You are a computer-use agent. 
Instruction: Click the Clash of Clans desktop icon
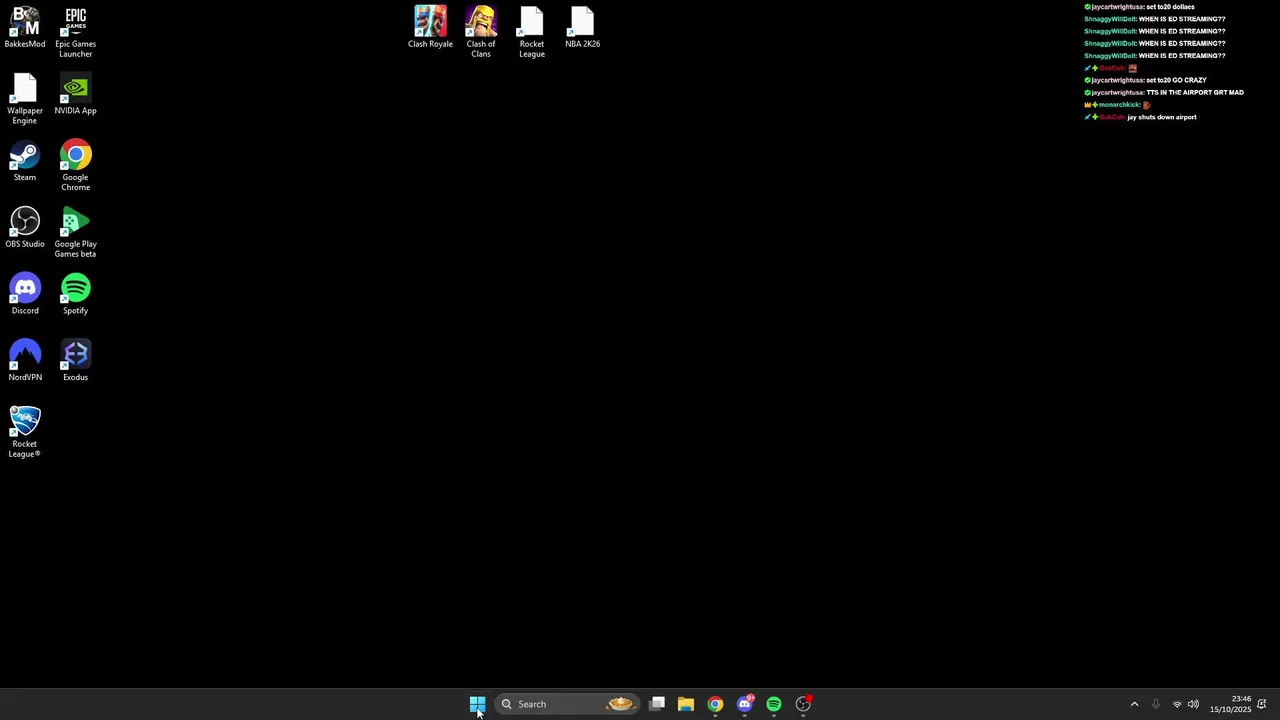[x=481, y=33]
